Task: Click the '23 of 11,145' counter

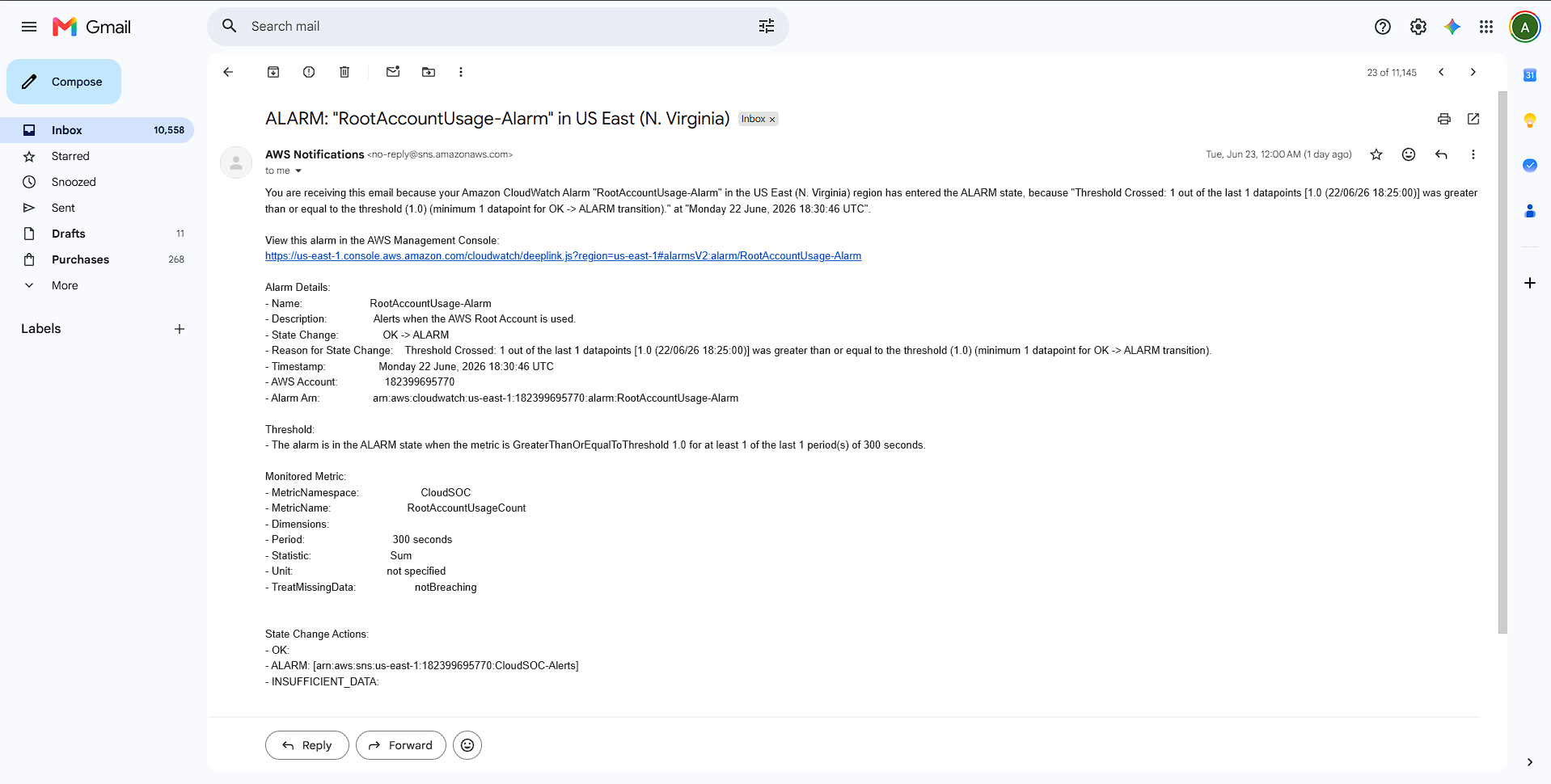Action: [1392, 73]
